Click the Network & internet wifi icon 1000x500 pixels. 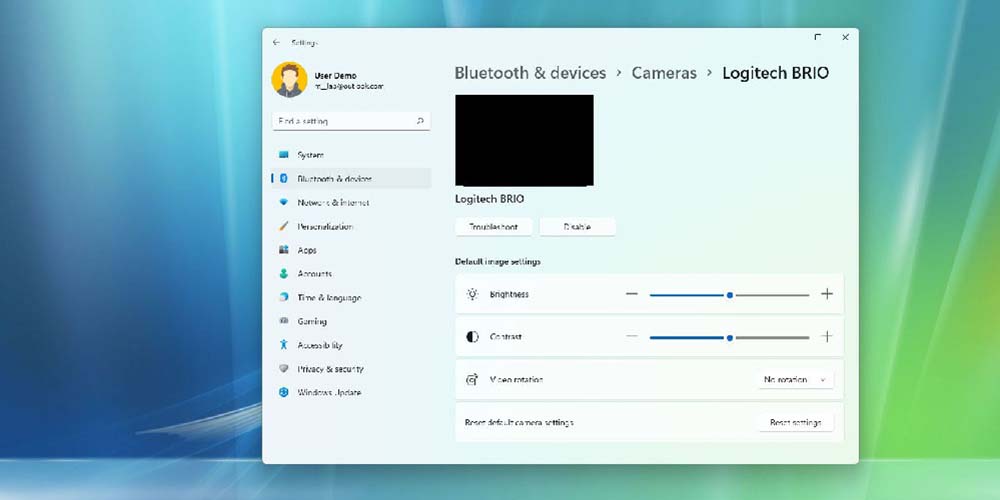[284, 202]
